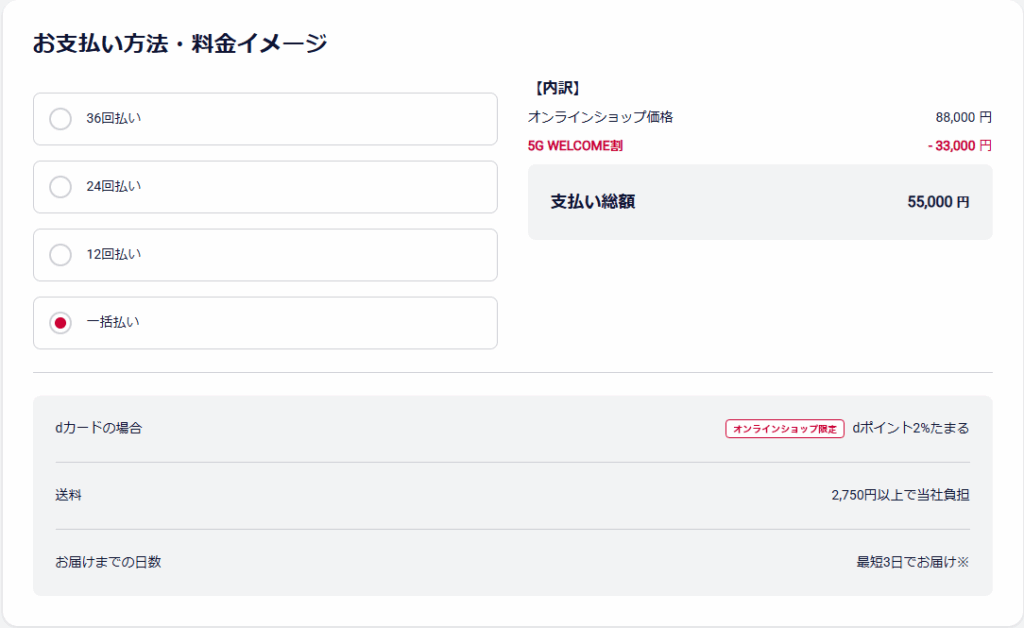Pick the 12回払い installment radio button
The image size is (1024, 628).
(x=61, y=255)
